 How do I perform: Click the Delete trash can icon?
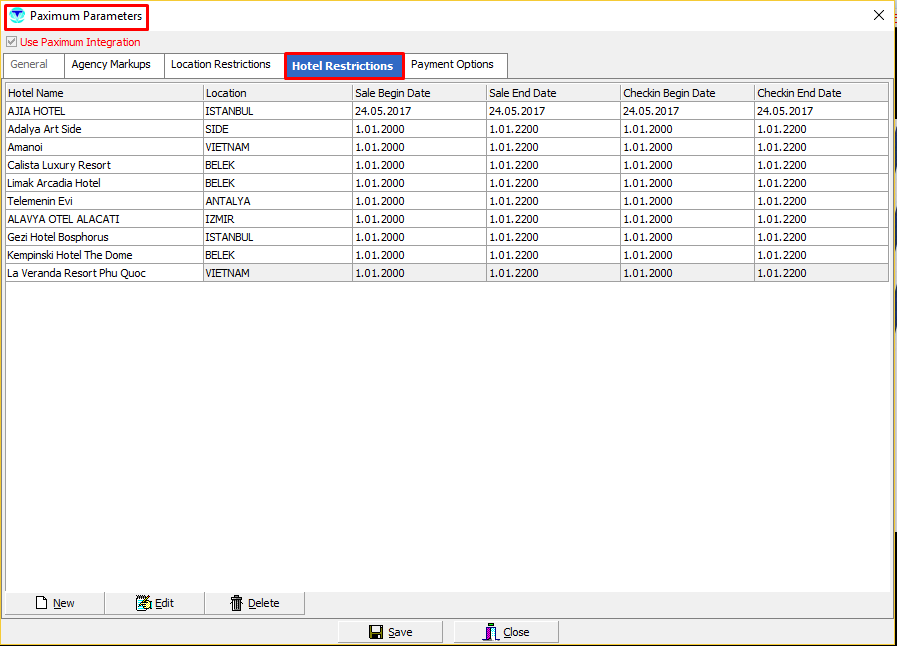pyautogui.click(x=236, y=603)
